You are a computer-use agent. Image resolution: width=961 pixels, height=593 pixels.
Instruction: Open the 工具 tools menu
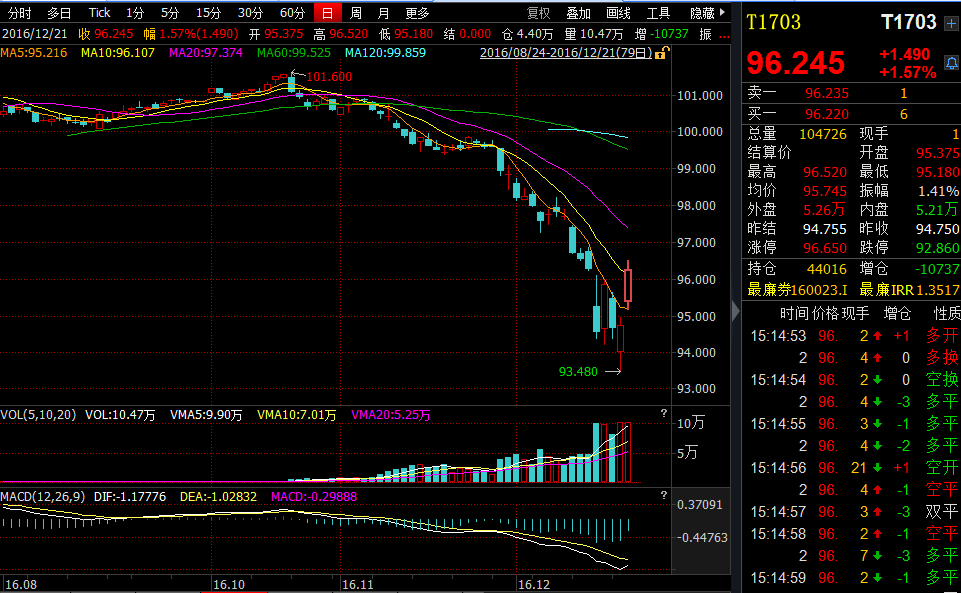(658, 13)
